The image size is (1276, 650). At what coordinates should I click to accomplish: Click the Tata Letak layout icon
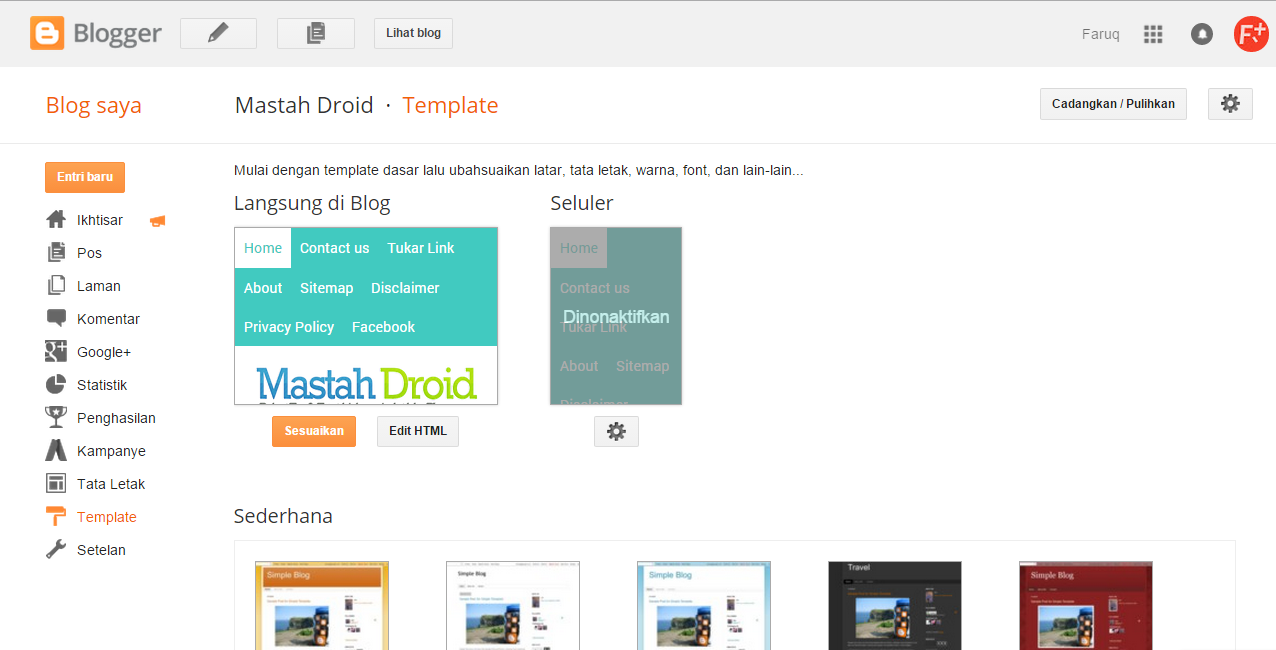click(56, 484)
